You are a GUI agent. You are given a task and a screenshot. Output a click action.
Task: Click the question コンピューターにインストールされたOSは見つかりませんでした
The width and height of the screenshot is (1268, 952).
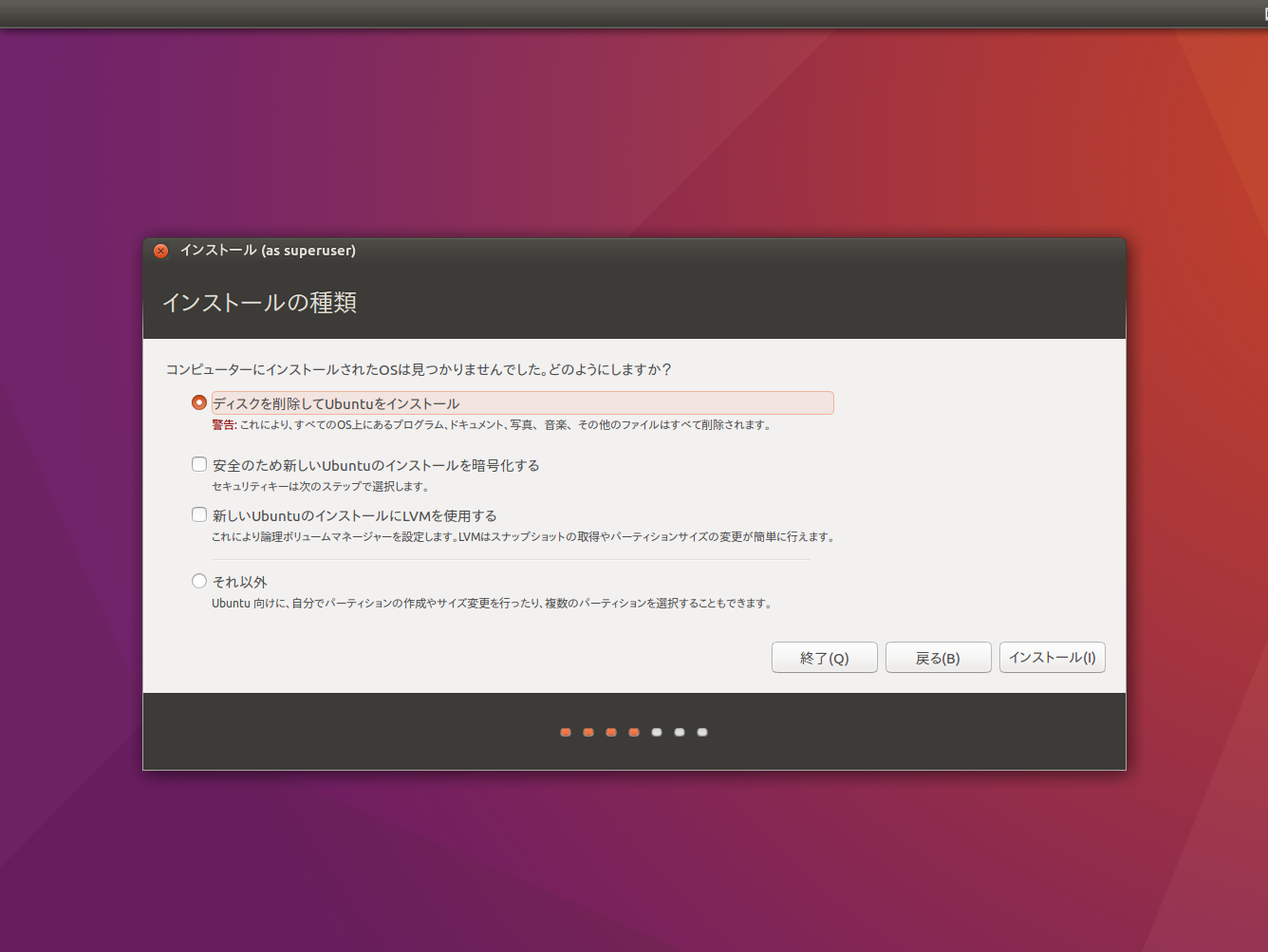pos(419,369)
